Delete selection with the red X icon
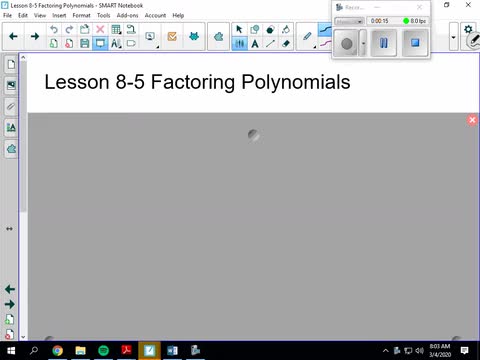The height and width of the screenshot is (360, 480). pyautogui.click(x=100, y=29)
